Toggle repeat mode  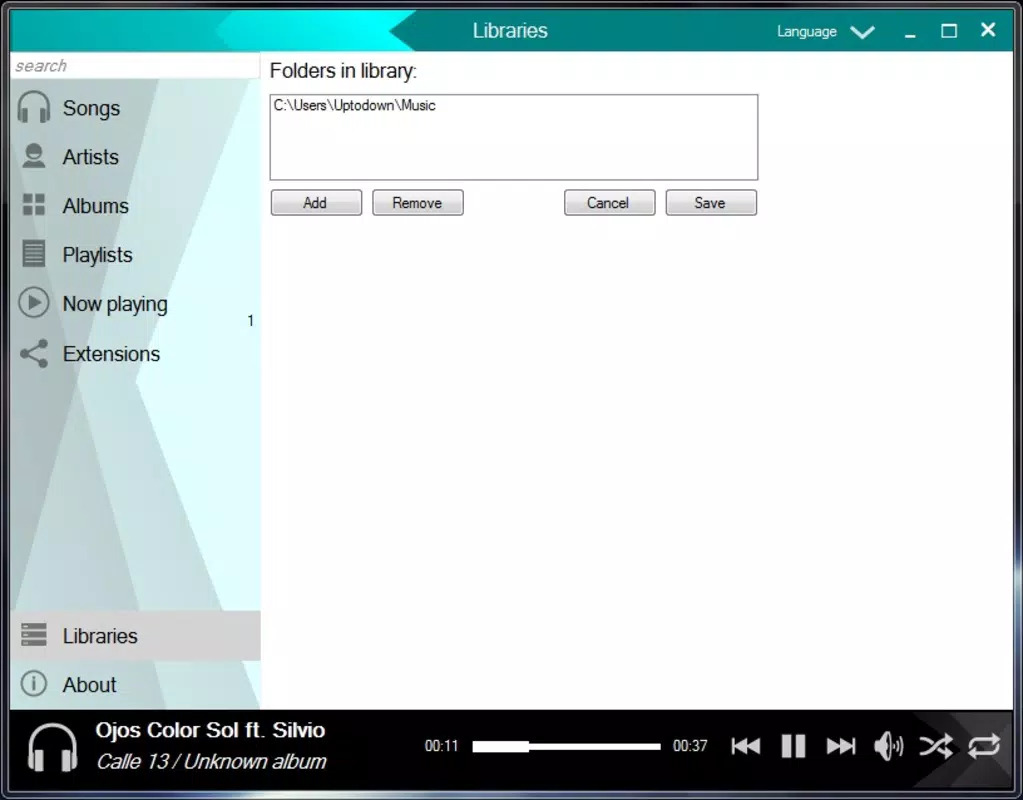click(984, 746)
